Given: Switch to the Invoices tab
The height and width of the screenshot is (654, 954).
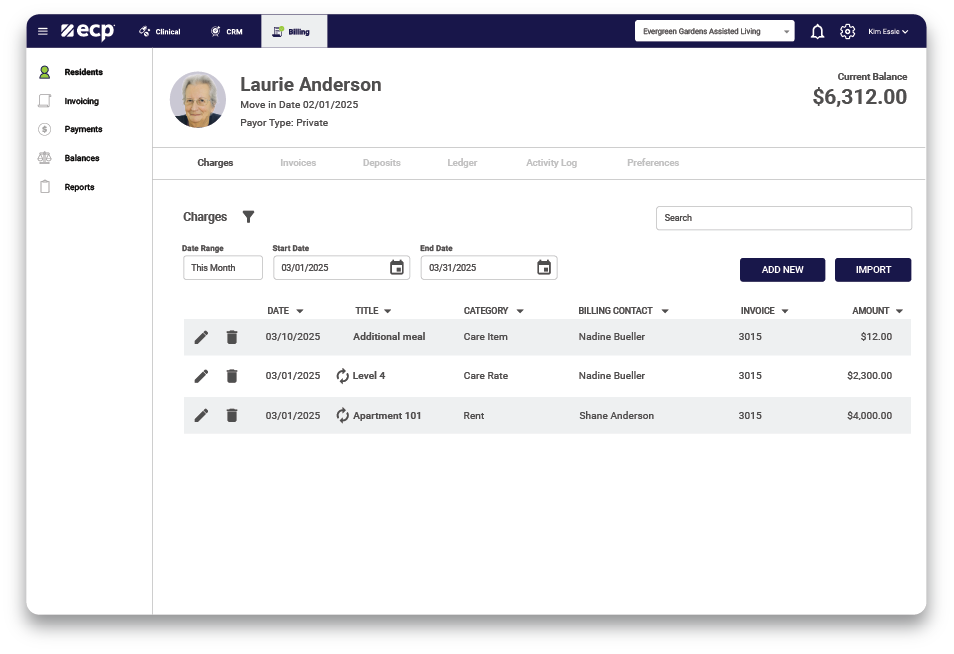Looking at the screenshot, I should [x=298, y=163].
